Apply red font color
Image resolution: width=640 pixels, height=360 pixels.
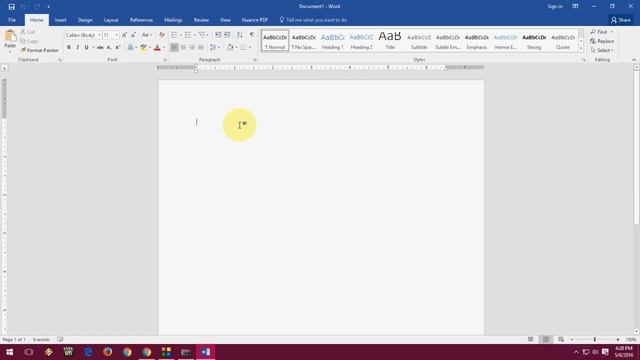[157, 48]
